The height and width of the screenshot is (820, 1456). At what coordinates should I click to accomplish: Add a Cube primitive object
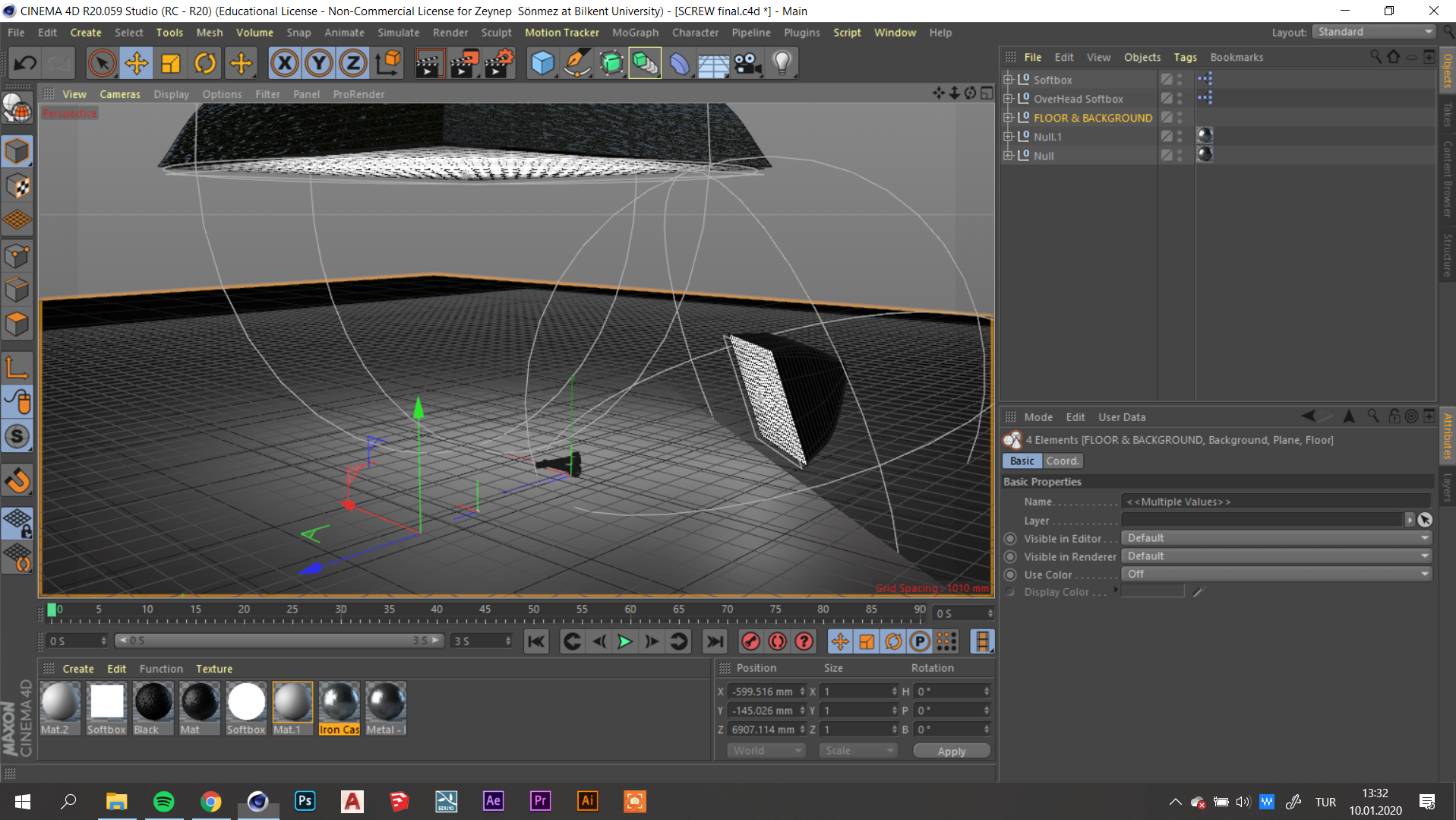pyautogui.click(x=542, y=63)
